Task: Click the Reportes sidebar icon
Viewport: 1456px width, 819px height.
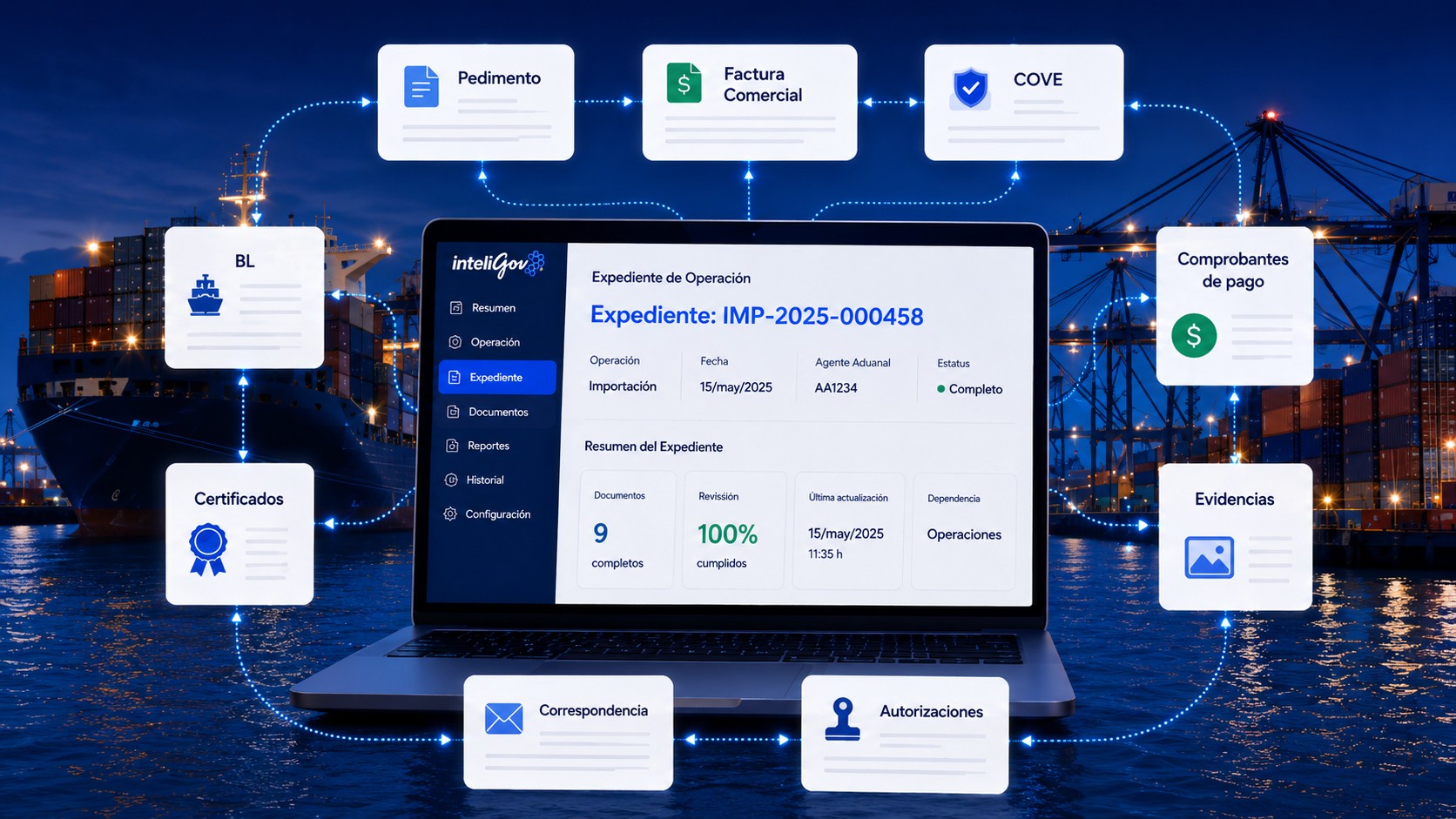Action: coord(452,446)
